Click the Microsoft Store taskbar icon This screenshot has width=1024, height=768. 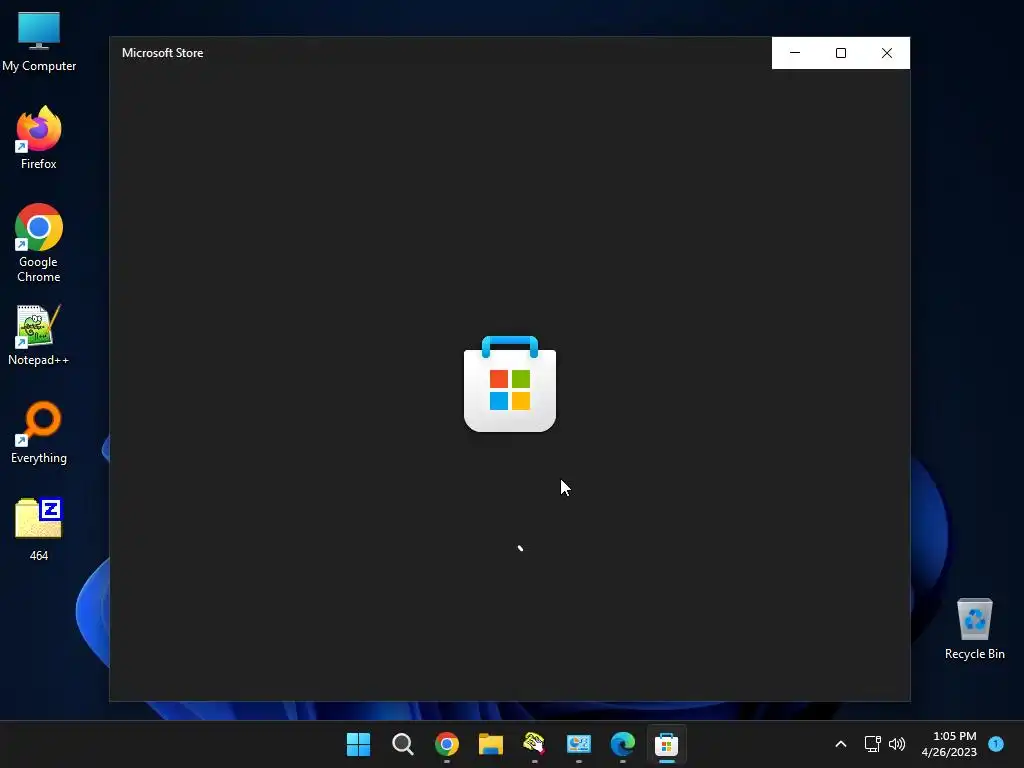pyautogui.click(x=666, y=744)
